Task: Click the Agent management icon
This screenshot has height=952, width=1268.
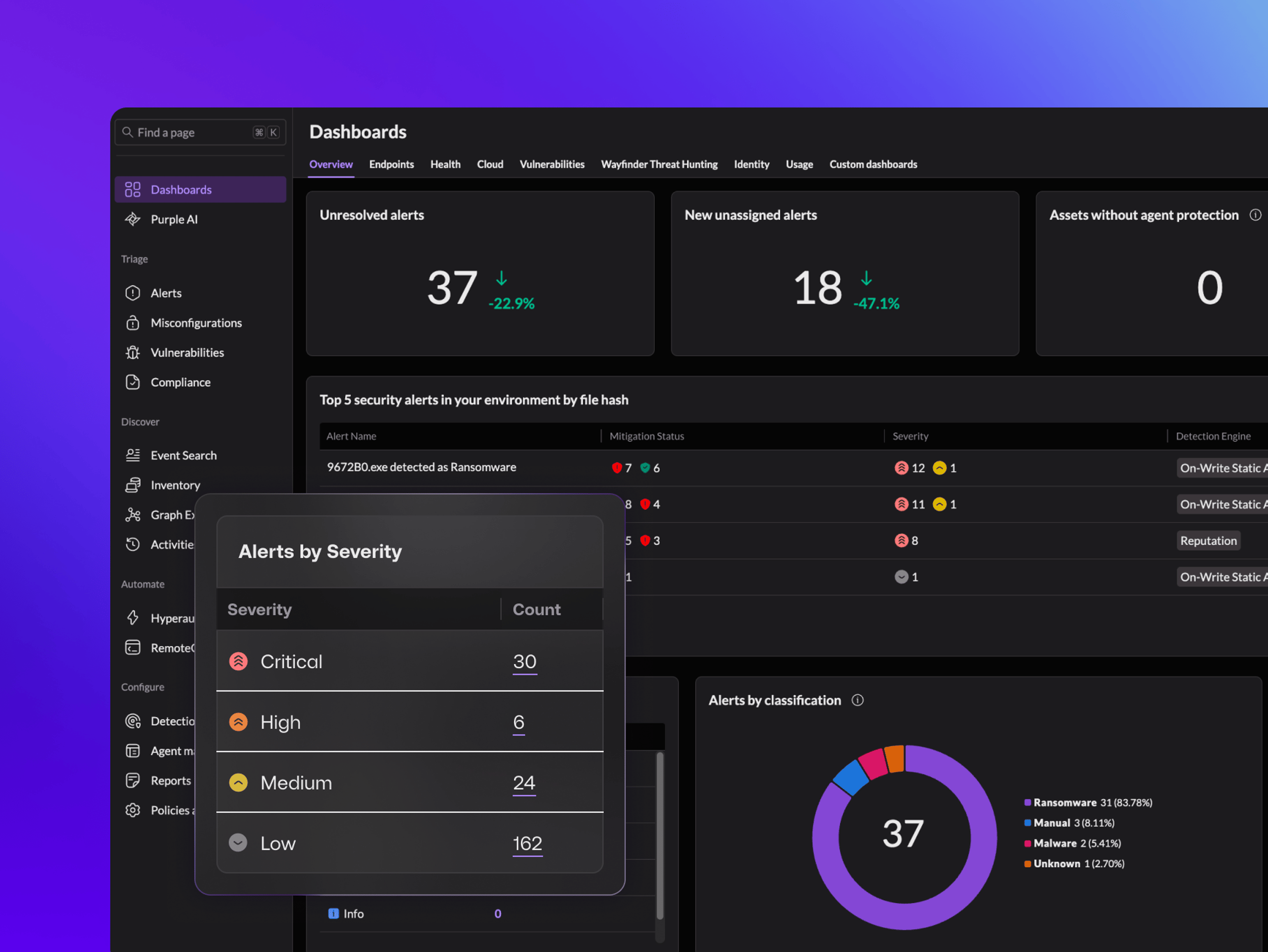Action: [x=132, y=751]
